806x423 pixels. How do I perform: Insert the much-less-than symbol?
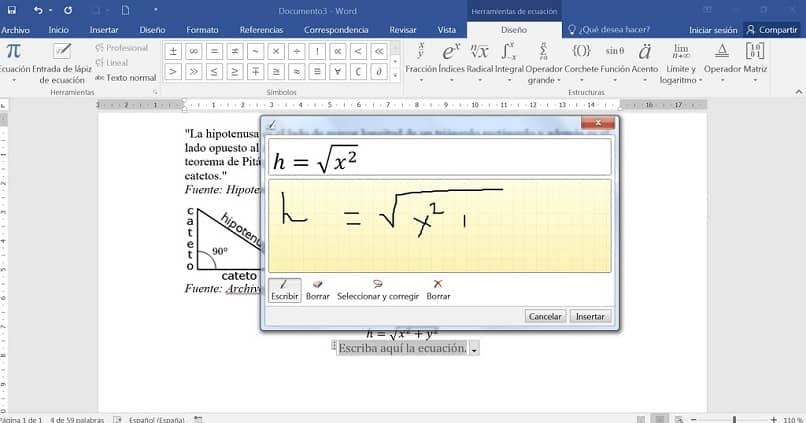click(379, 51)
